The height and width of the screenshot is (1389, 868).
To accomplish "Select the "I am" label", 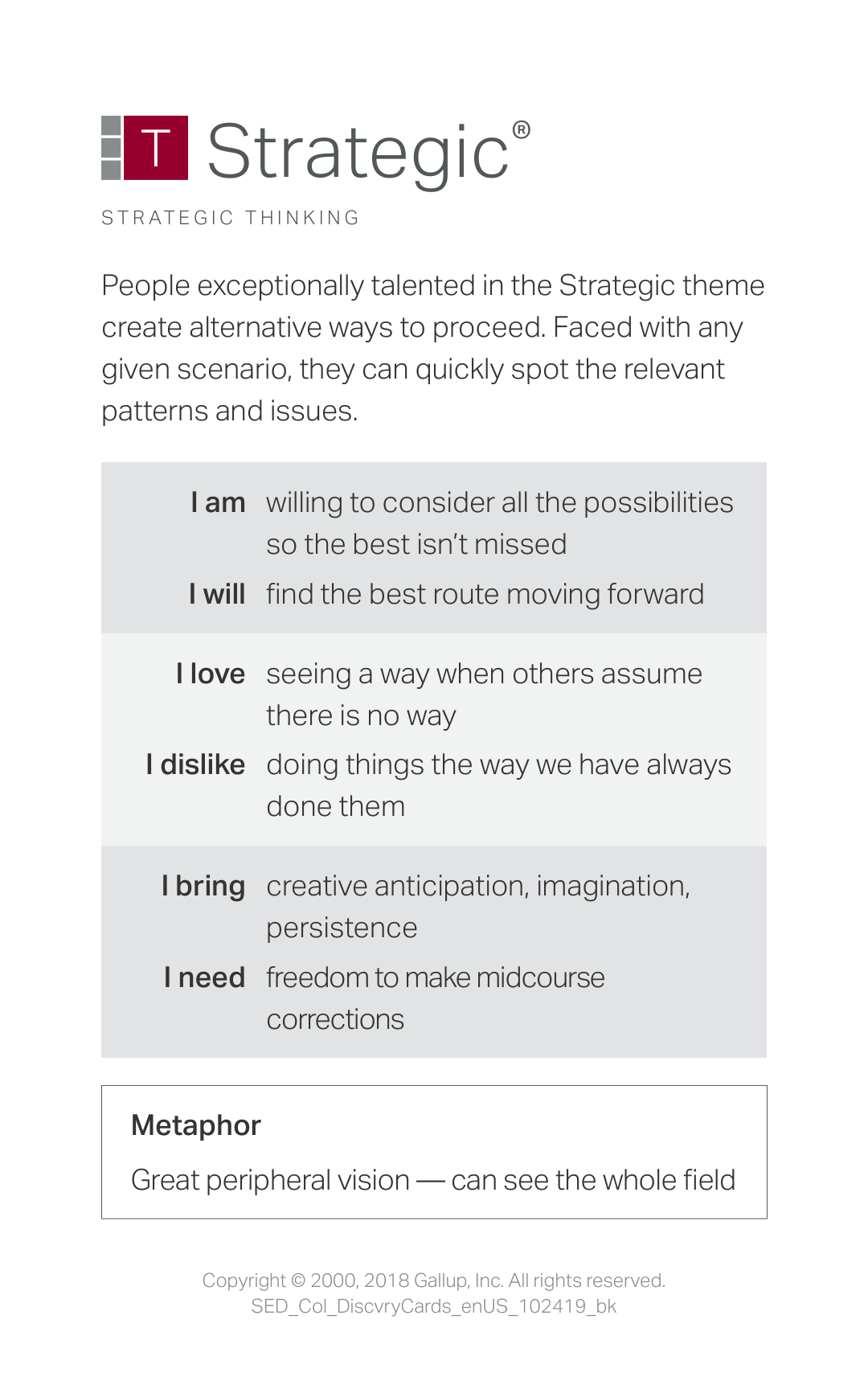I will tap(218, 502).
